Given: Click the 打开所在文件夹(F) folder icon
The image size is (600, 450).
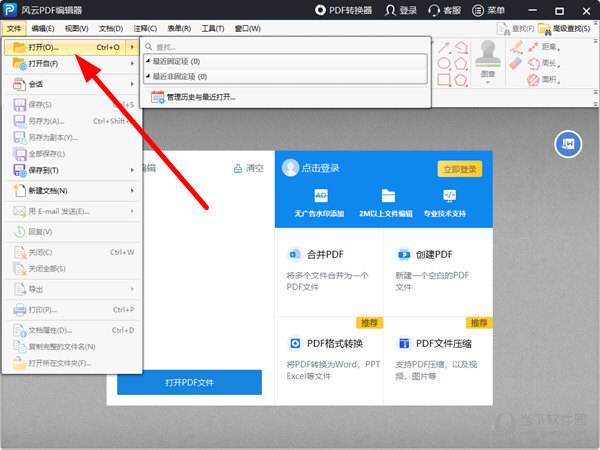Looking at the screenshot, I should point(20,363).
